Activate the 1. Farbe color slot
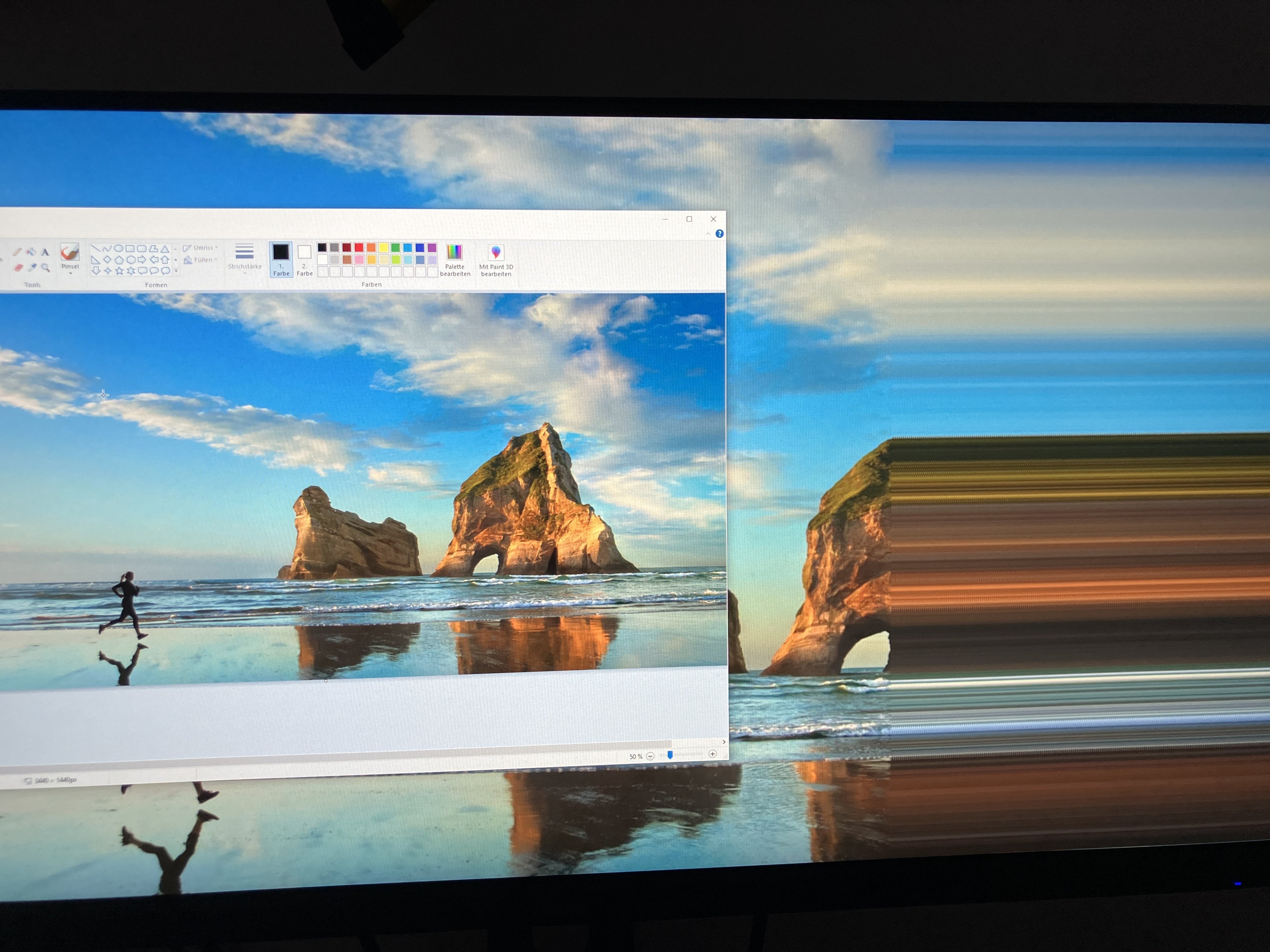 tap(281, 259)
